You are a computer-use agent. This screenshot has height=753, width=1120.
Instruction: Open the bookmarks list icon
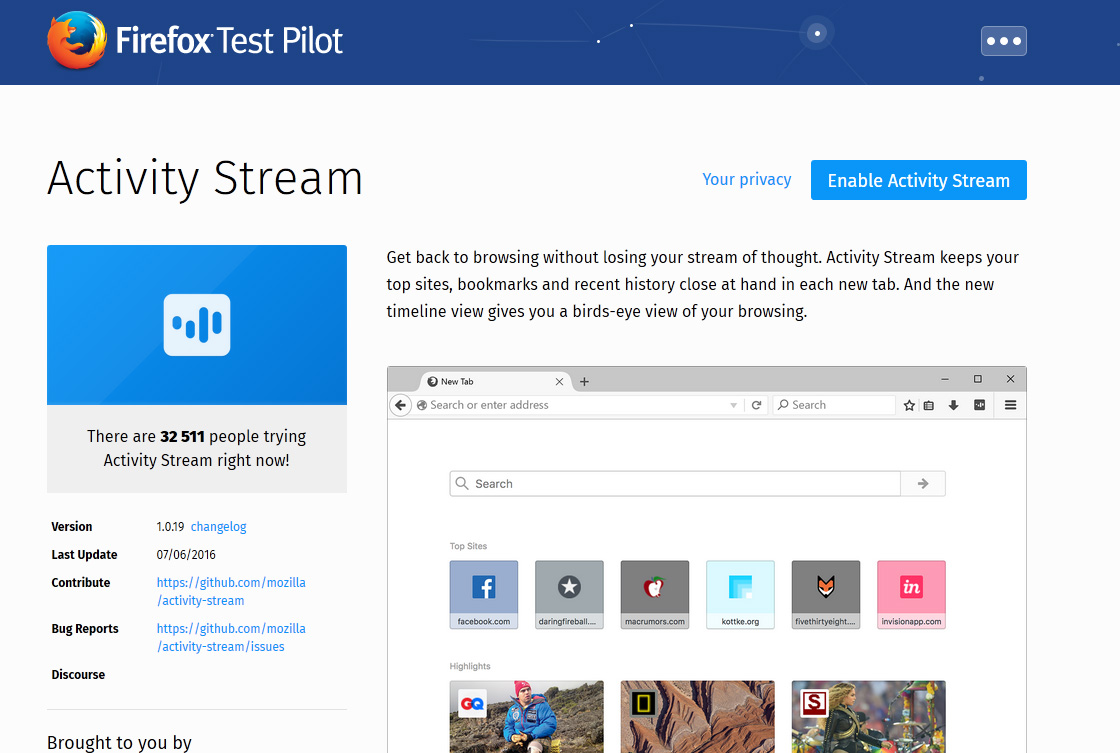929,405
